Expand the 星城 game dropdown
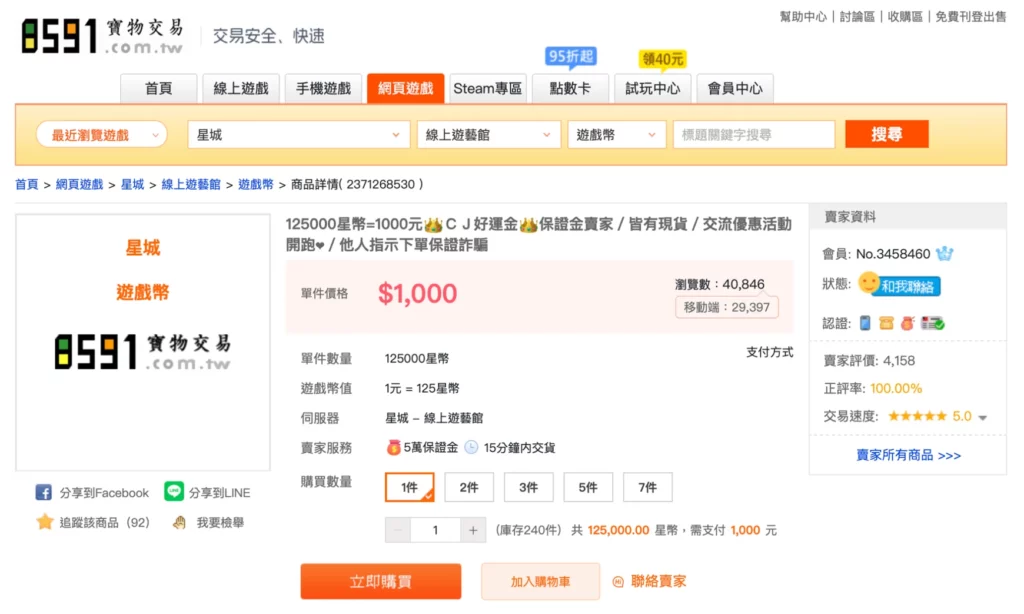Screen dimensions: 1024x614 pyautogui.click(x=298, y=135)
